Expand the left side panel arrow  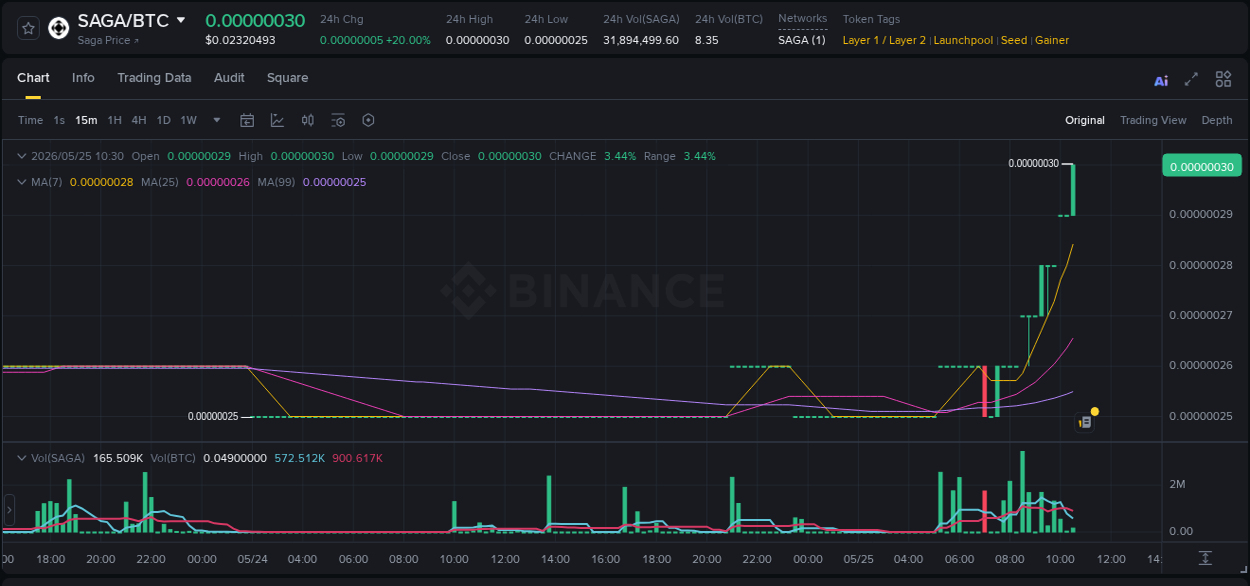click(x=9, y=510)
